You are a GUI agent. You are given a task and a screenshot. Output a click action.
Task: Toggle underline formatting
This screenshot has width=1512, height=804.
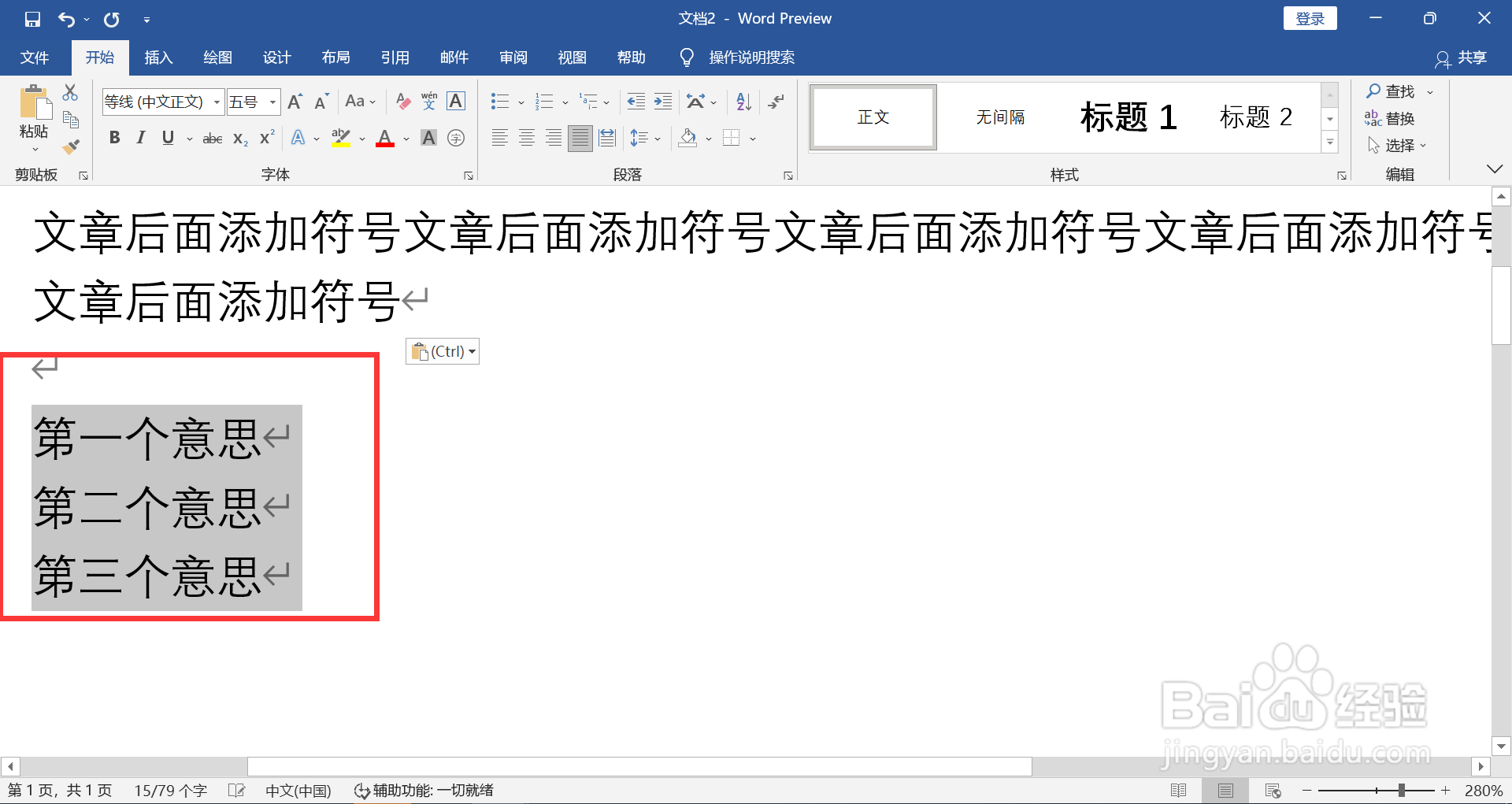[x=168, y=139]
